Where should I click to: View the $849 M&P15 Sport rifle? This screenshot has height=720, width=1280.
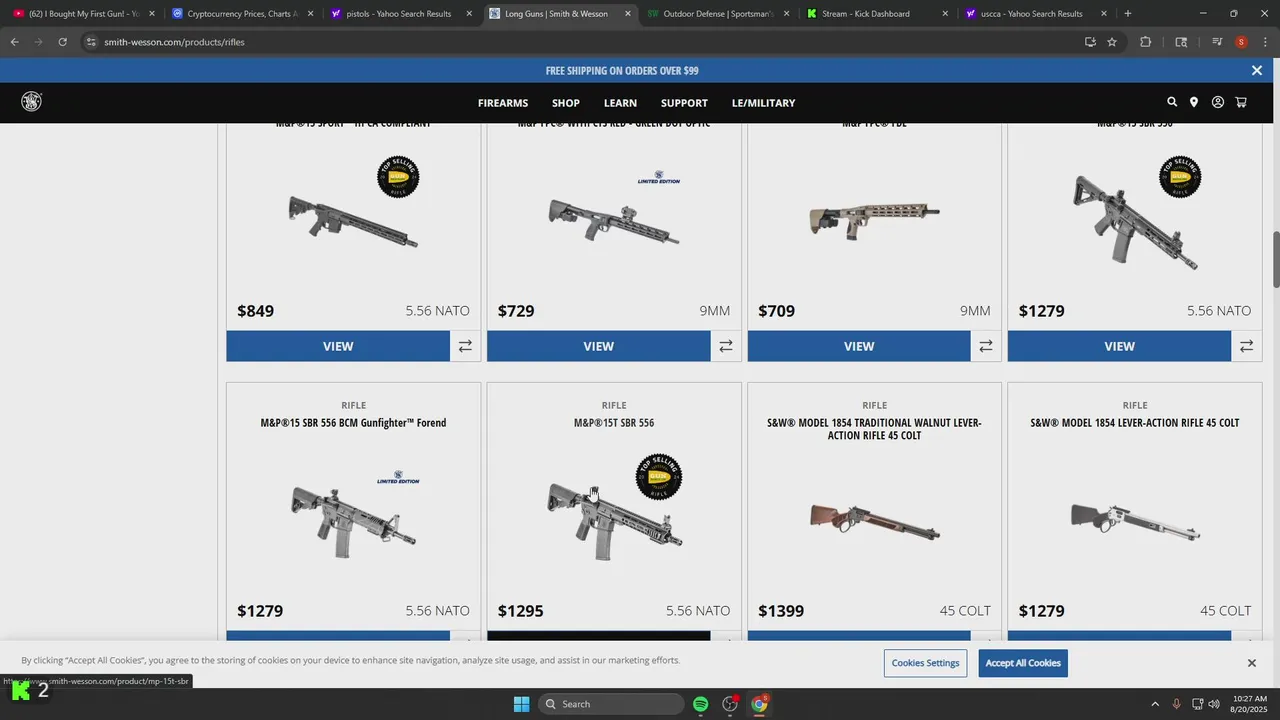338,346
